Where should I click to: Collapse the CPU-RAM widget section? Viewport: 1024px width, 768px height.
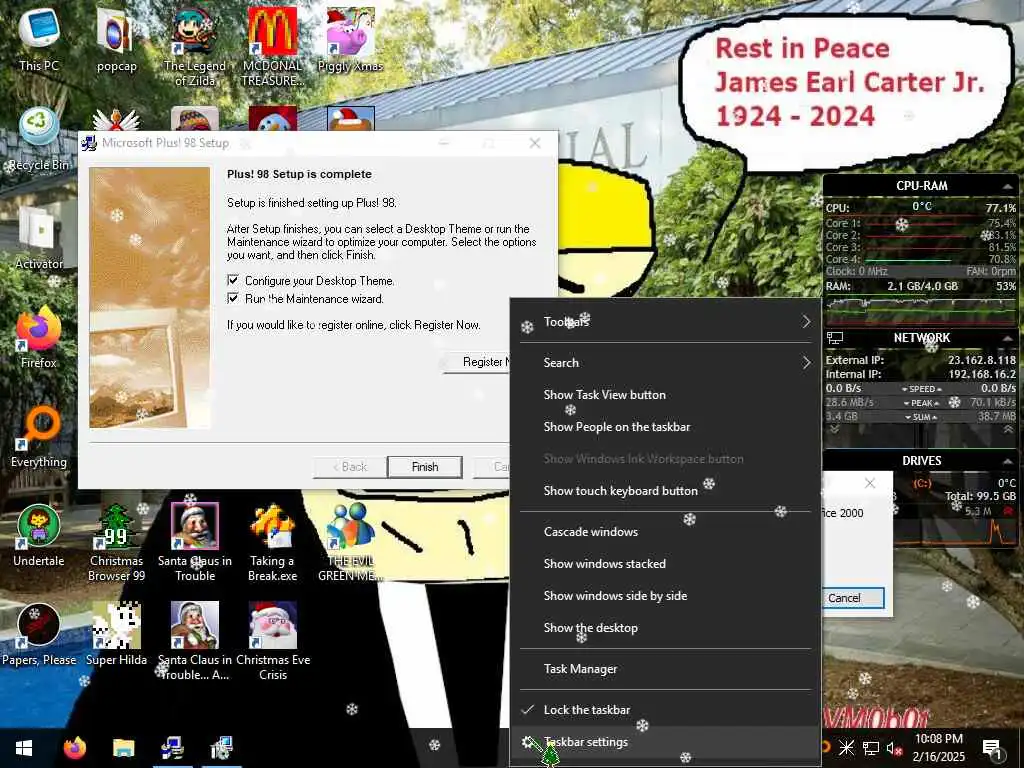pyautogui.click(x=1008, y=187)
